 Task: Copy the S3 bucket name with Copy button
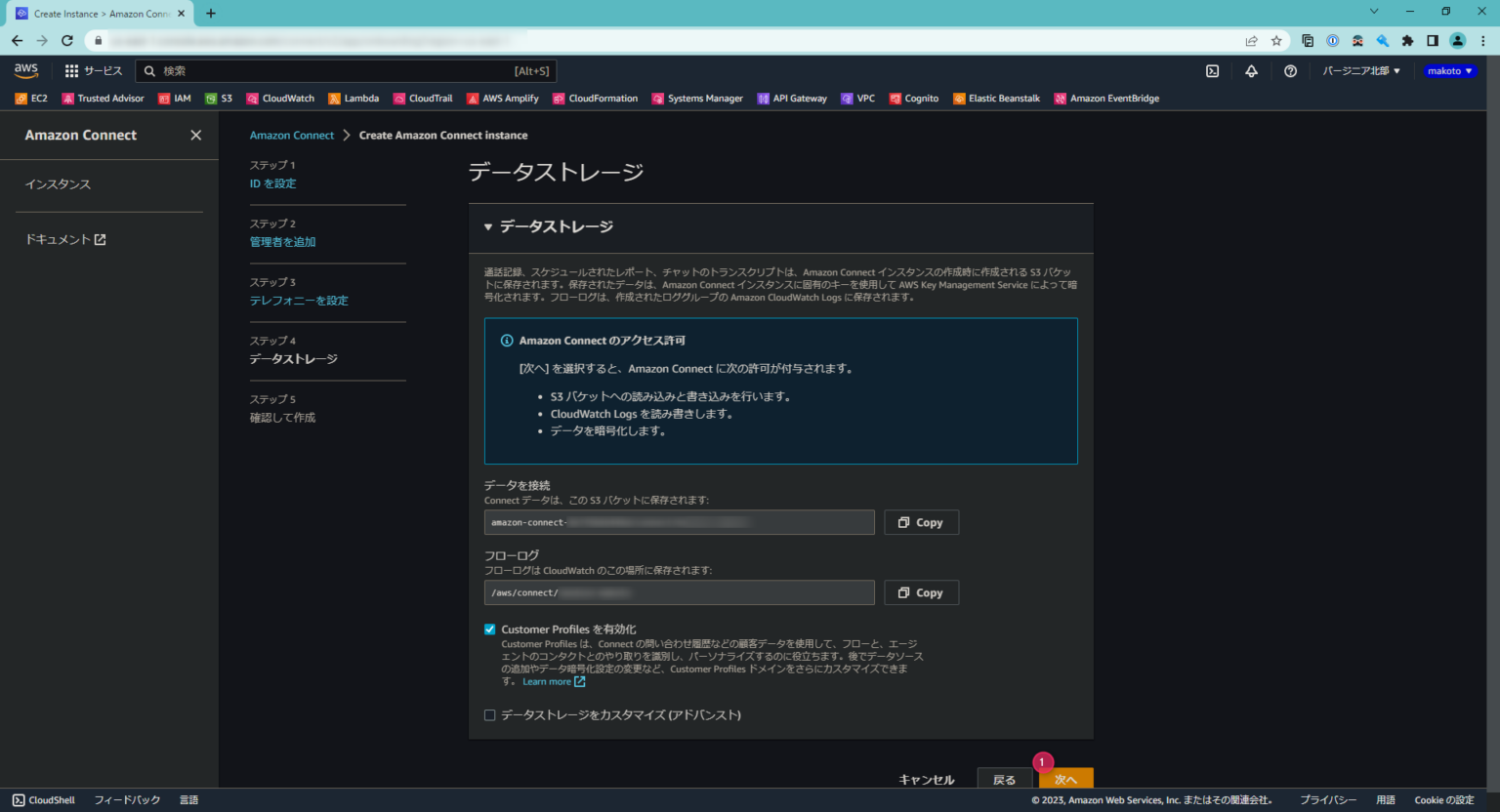click(921, 521)
